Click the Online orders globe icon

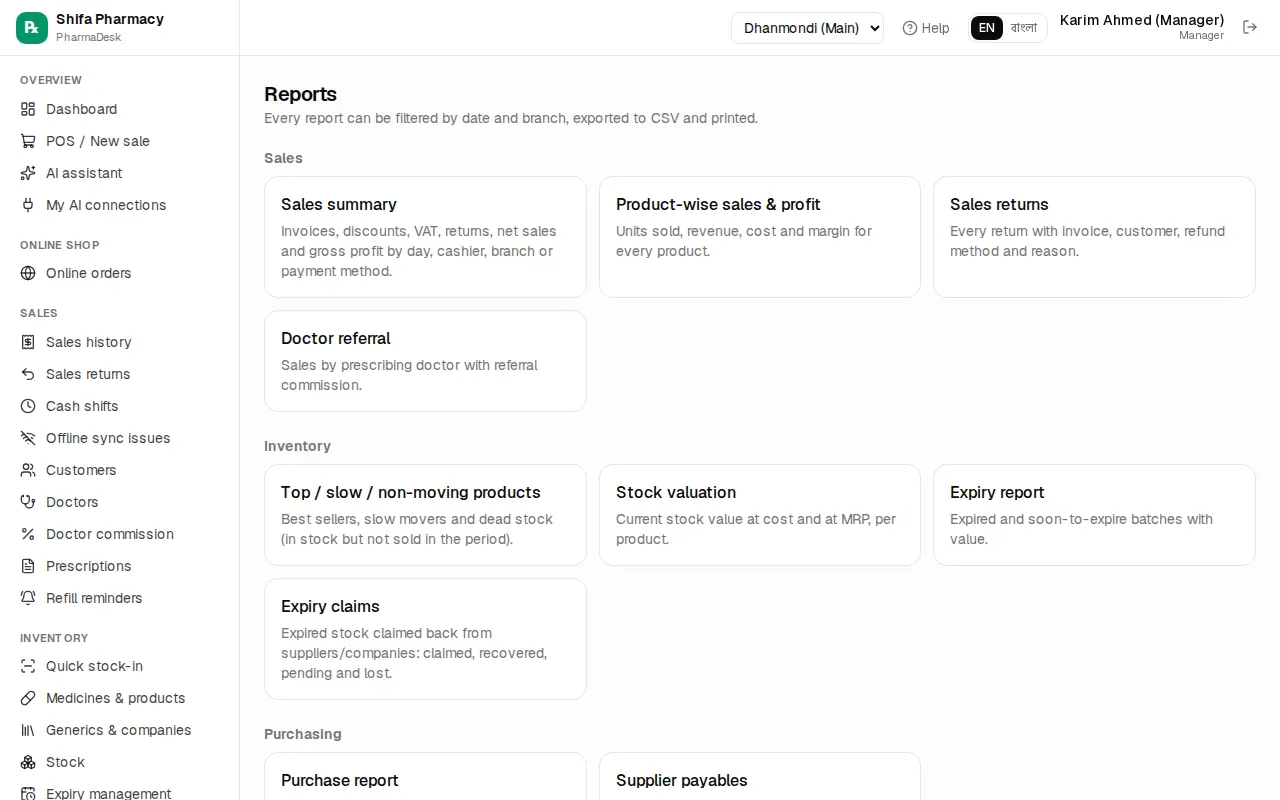(x=28, y=273)
